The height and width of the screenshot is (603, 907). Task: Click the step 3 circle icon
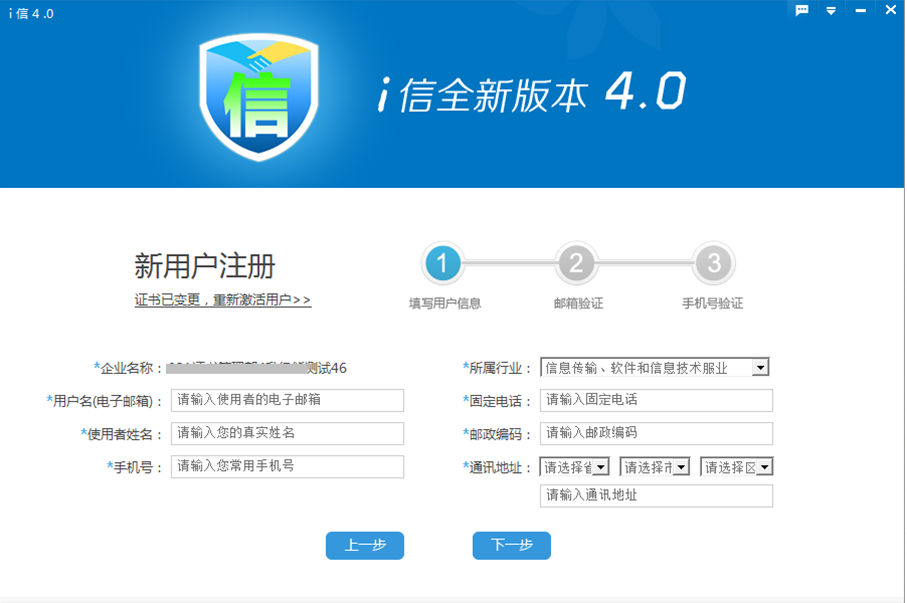click(x=713, y=265)
